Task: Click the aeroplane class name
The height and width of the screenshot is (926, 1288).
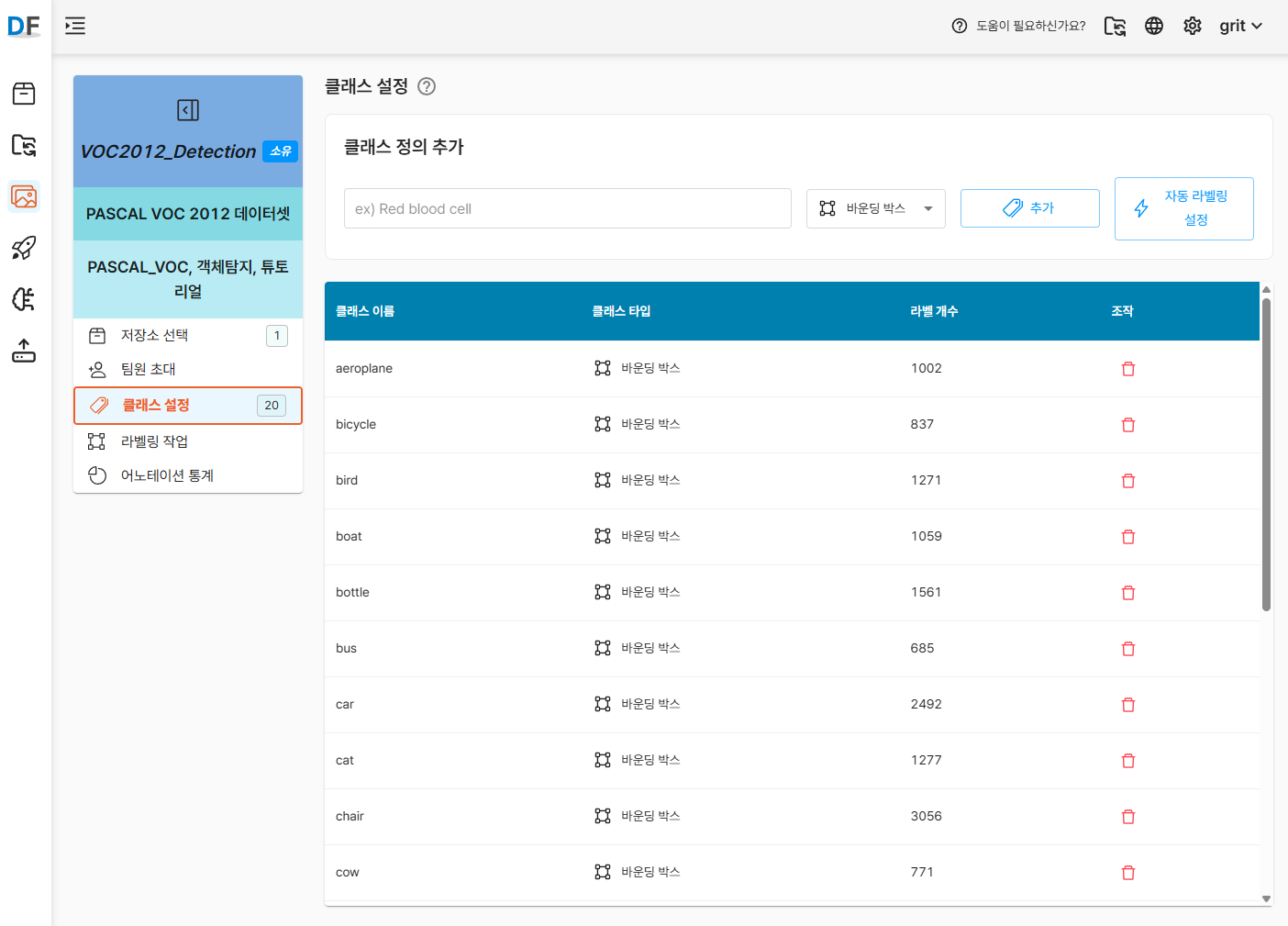Action: [x=364, y=369]
